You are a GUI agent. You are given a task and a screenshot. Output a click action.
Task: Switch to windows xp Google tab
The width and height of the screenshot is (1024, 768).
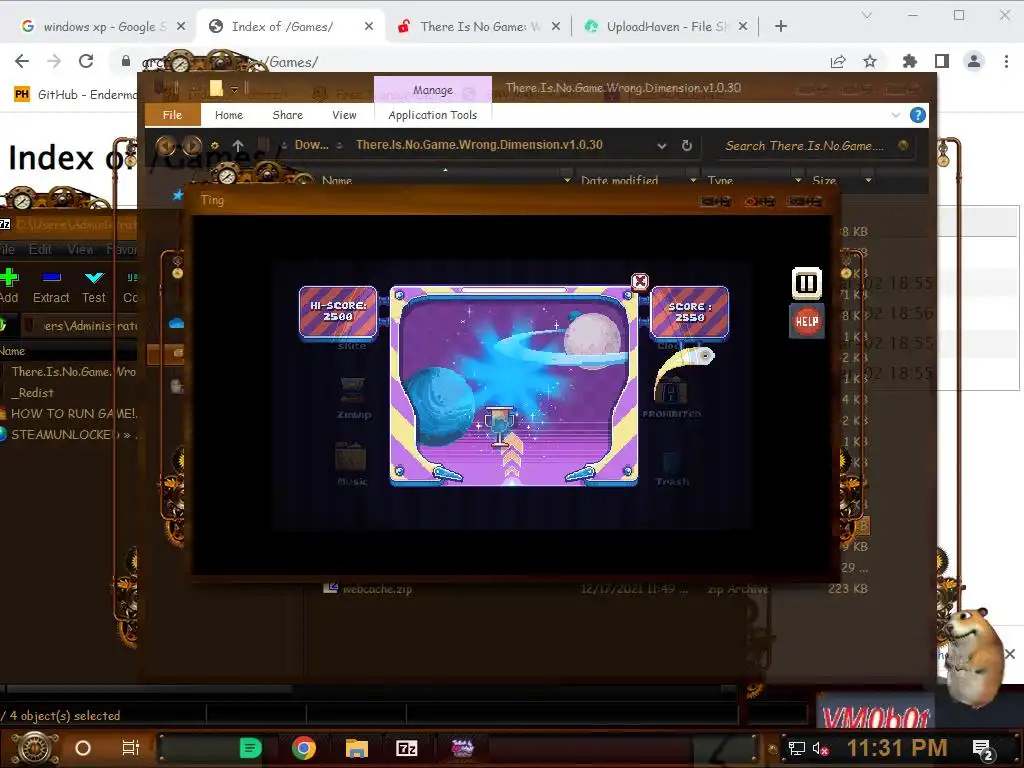pyautogui.click(x=101, y=27)
